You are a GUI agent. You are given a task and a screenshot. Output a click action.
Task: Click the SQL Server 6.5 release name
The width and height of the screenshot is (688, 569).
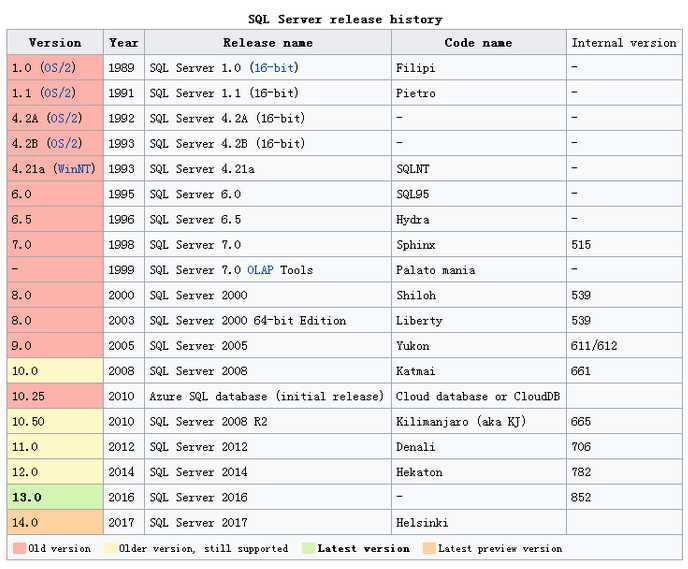point(195,219)
